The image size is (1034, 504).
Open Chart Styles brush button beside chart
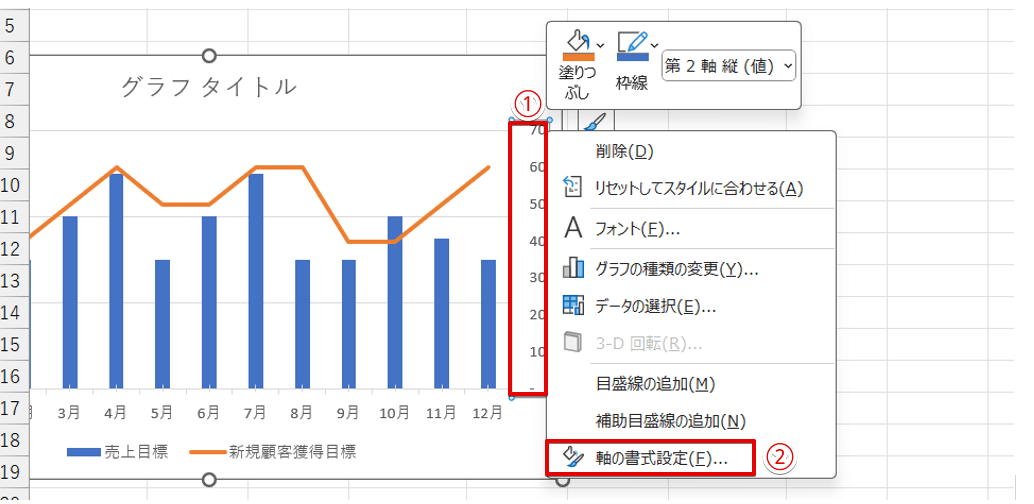[594, 121]
